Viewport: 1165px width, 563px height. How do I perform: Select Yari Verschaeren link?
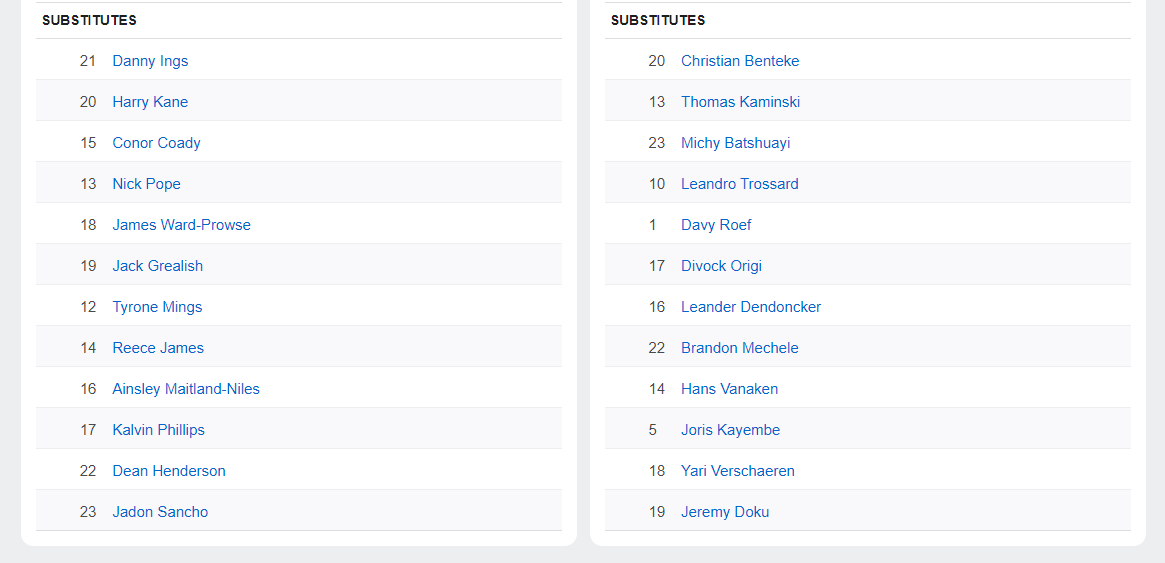737,471
